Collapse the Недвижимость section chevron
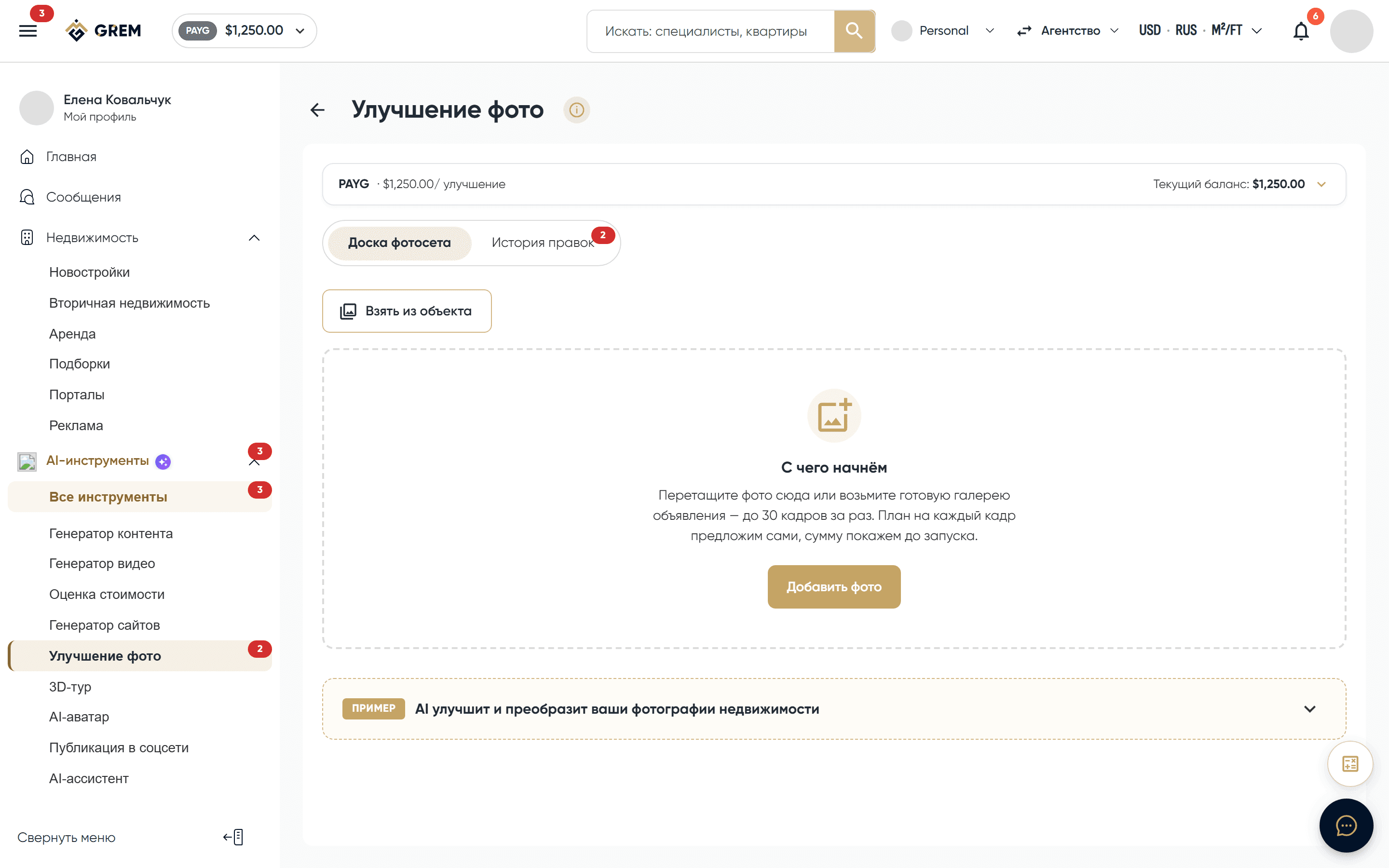The height and width of the screenshot is (868, 1389). [x=254, y=238]
